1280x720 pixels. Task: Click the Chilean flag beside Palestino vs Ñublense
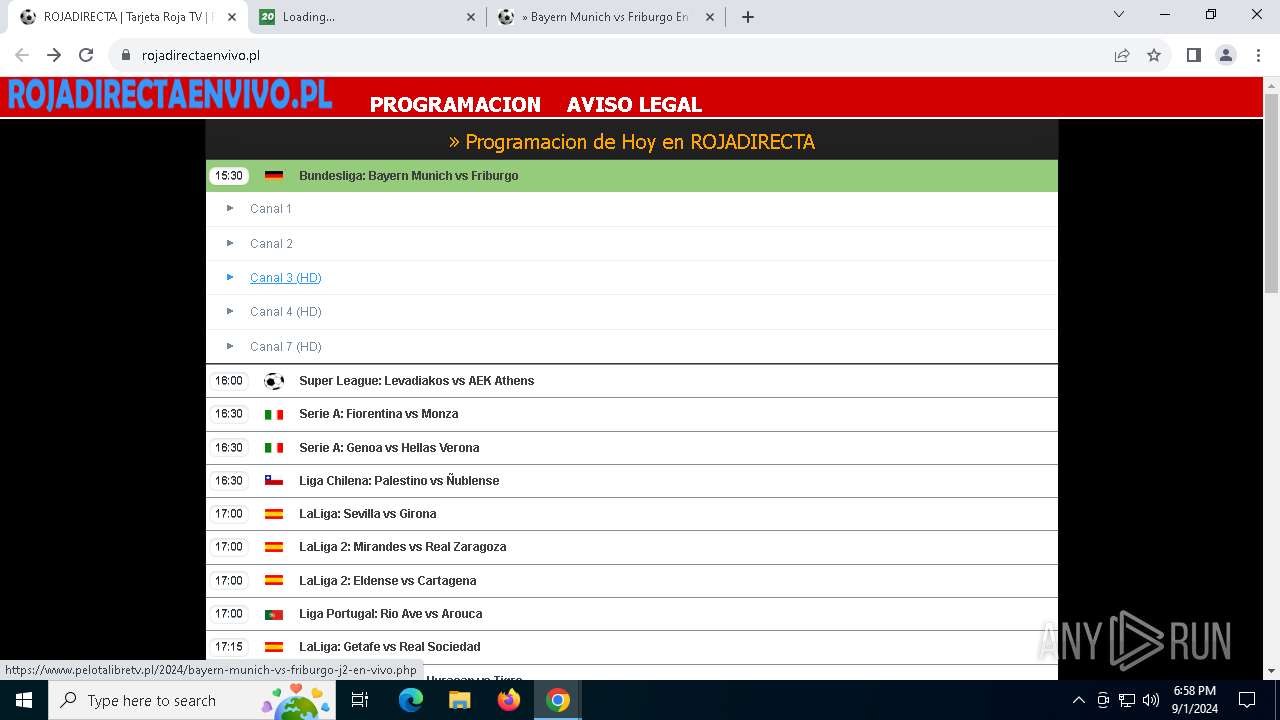click(274, 481)
